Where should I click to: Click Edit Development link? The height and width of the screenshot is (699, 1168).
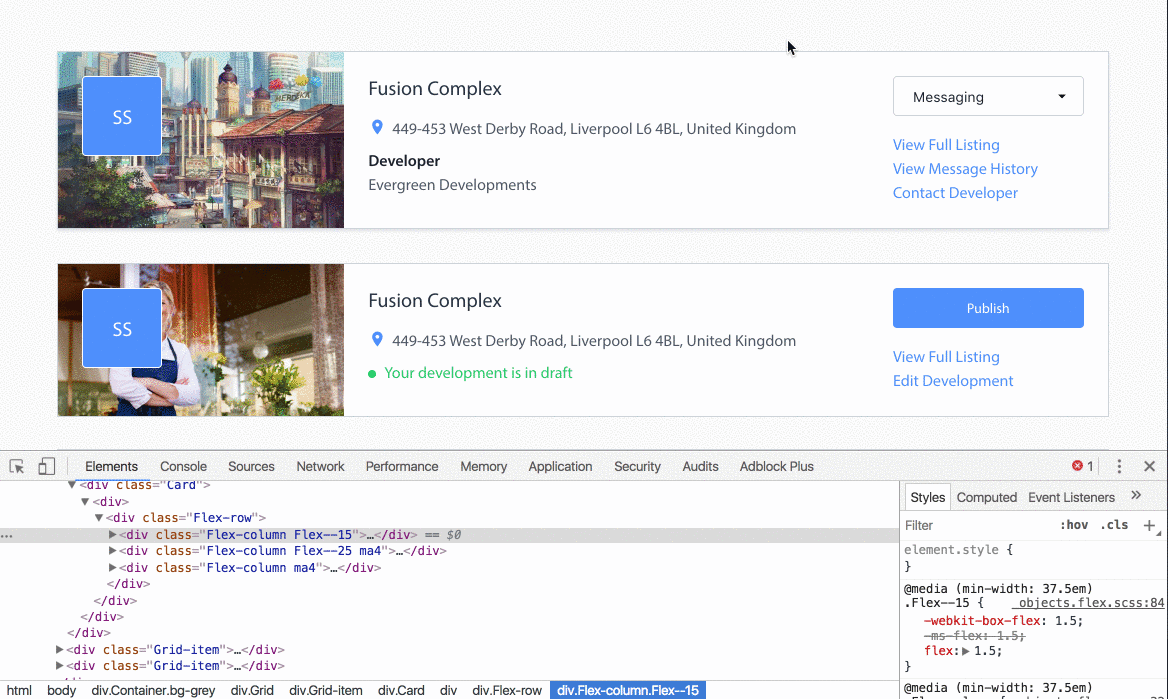953,380
